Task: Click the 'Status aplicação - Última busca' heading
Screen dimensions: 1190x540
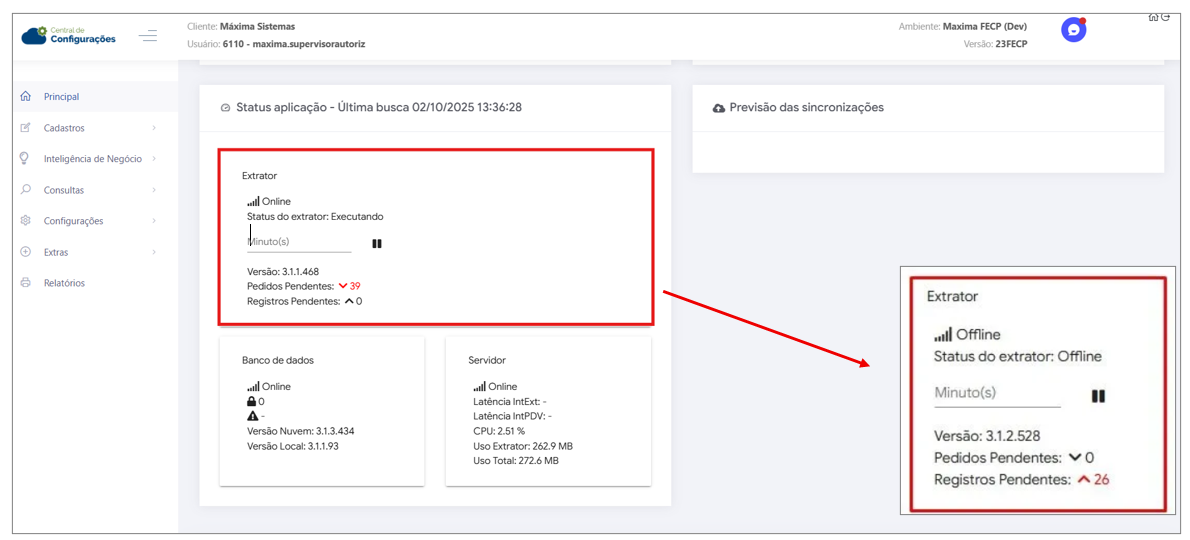Action: click(x=379, y=108)
